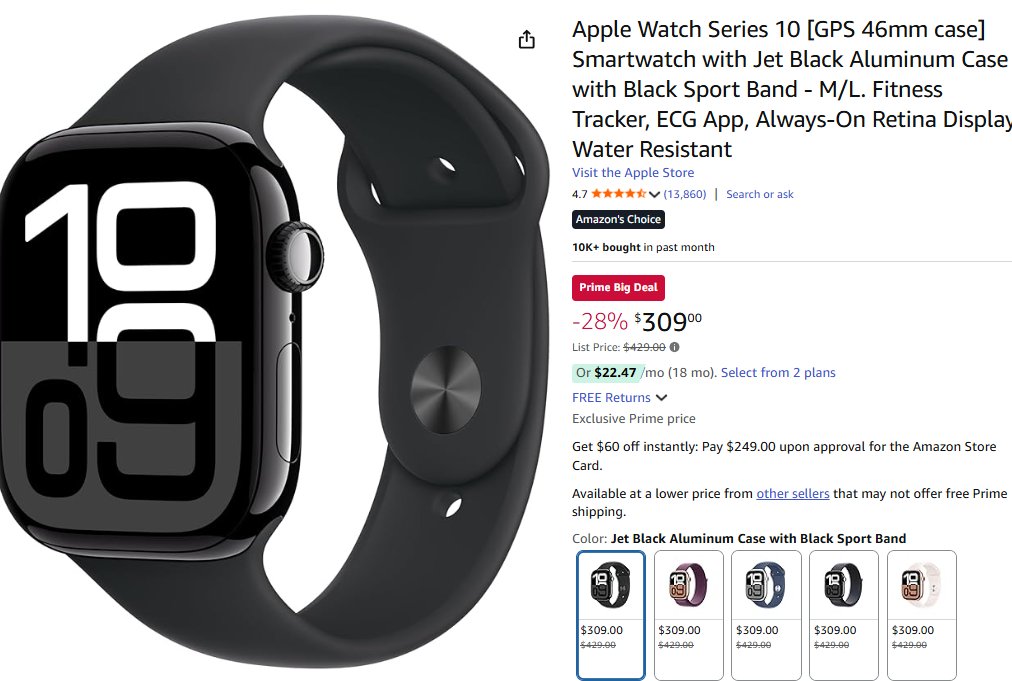The width and height of the screenshot is (1012, 681).
Task: Select Jet Black Aluminum Case color swatch
Action: point(611,615)
